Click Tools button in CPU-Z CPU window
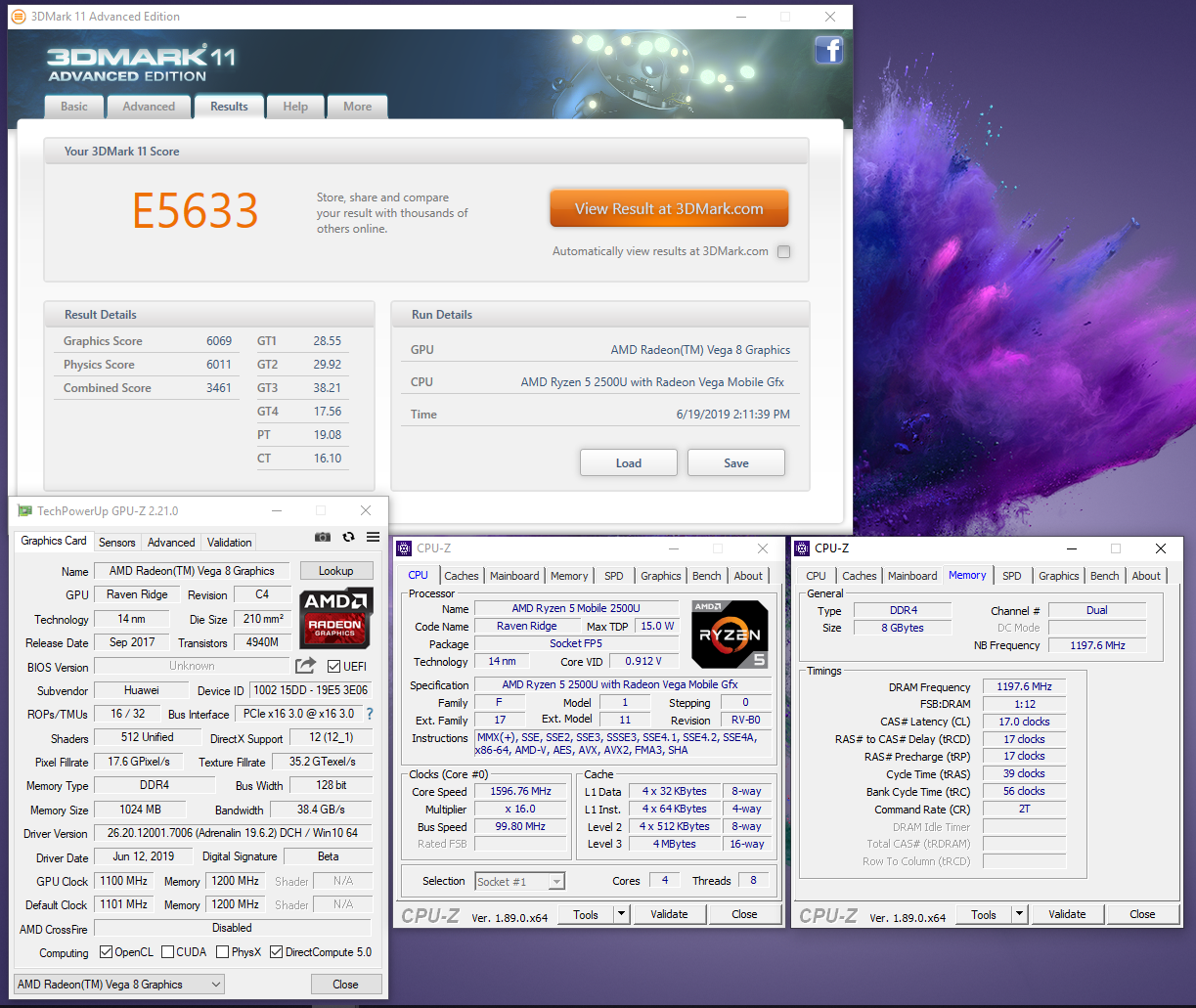This screenshot has height=1008, width=1196. pos(586,914)
